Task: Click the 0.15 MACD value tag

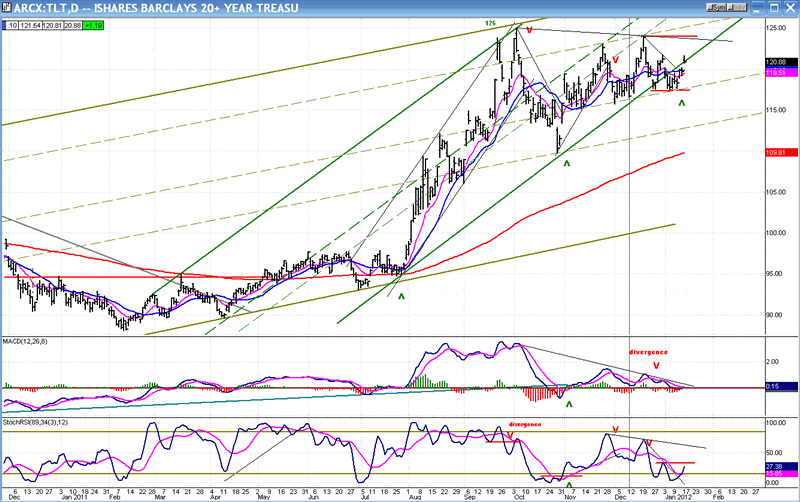Action: pyautogui.click(x=772, y=386)
